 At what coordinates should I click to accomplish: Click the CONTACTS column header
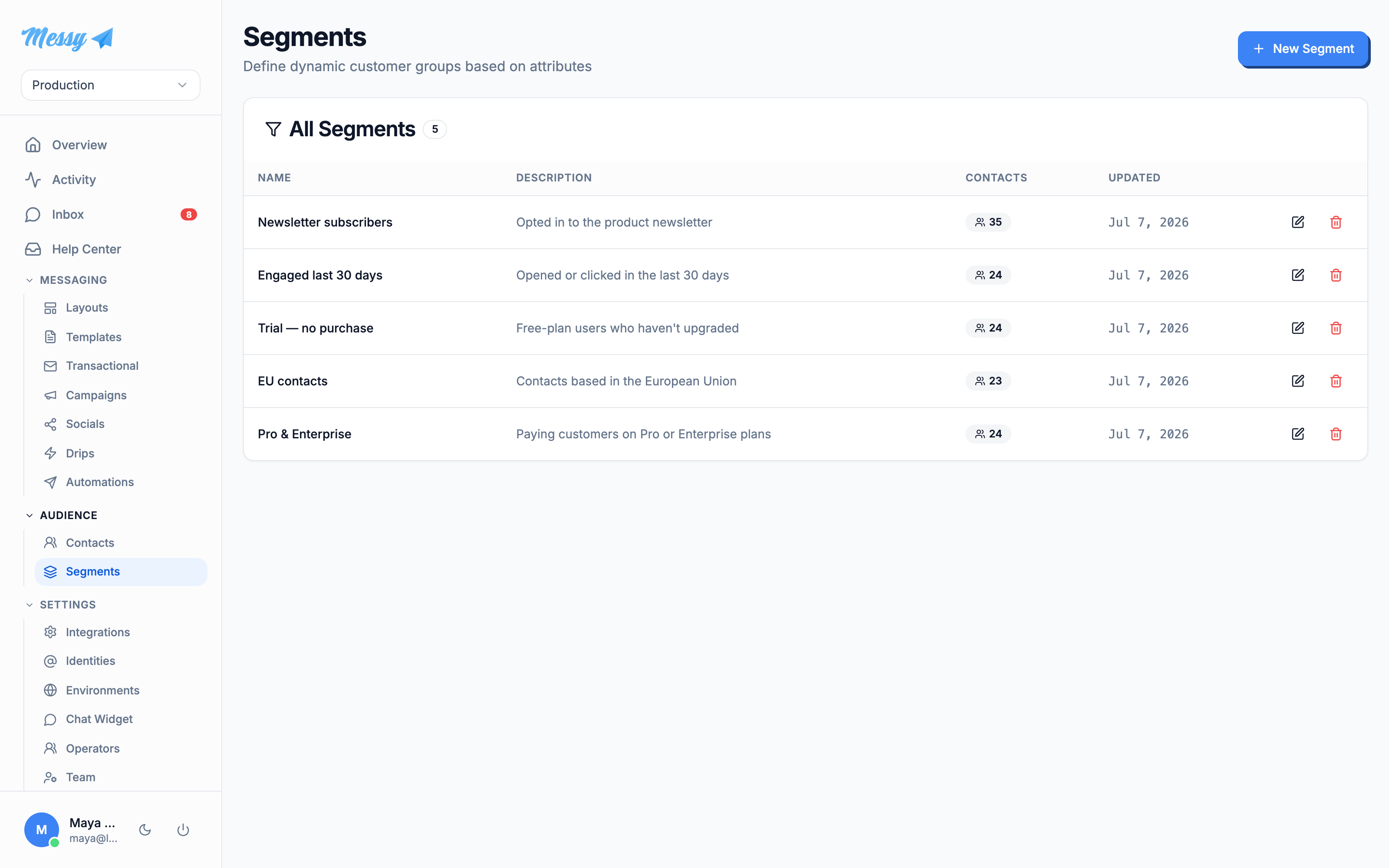point(997,178)
